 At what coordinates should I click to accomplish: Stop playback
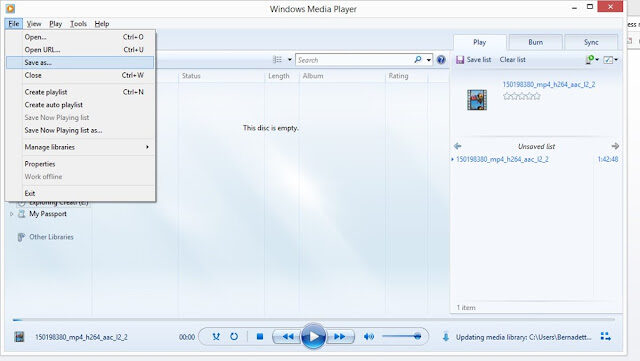click(260, 336)
